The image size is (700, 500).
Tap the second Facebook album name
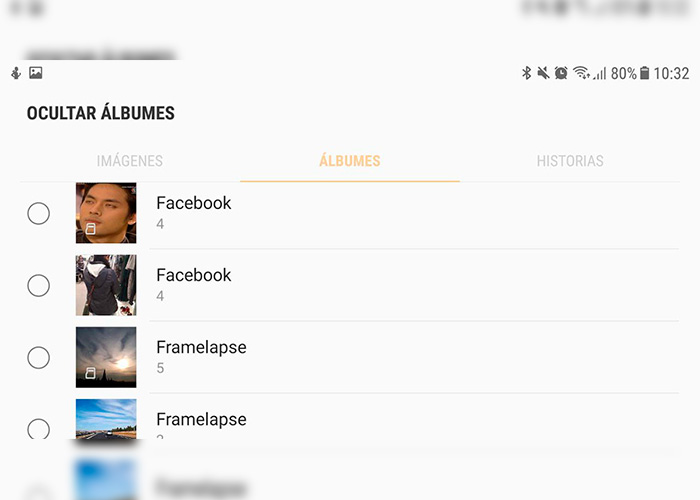click(x=194, y=275)
